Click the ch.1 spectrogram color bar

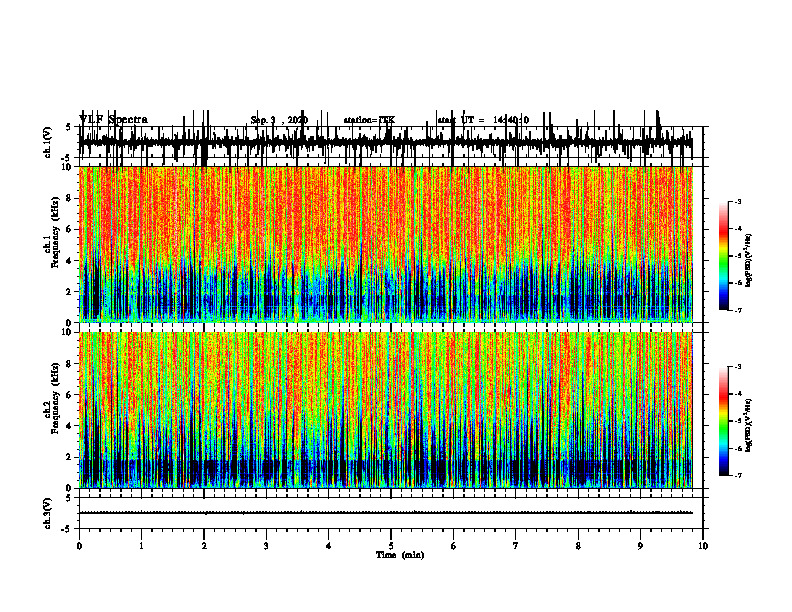(723, 256)
